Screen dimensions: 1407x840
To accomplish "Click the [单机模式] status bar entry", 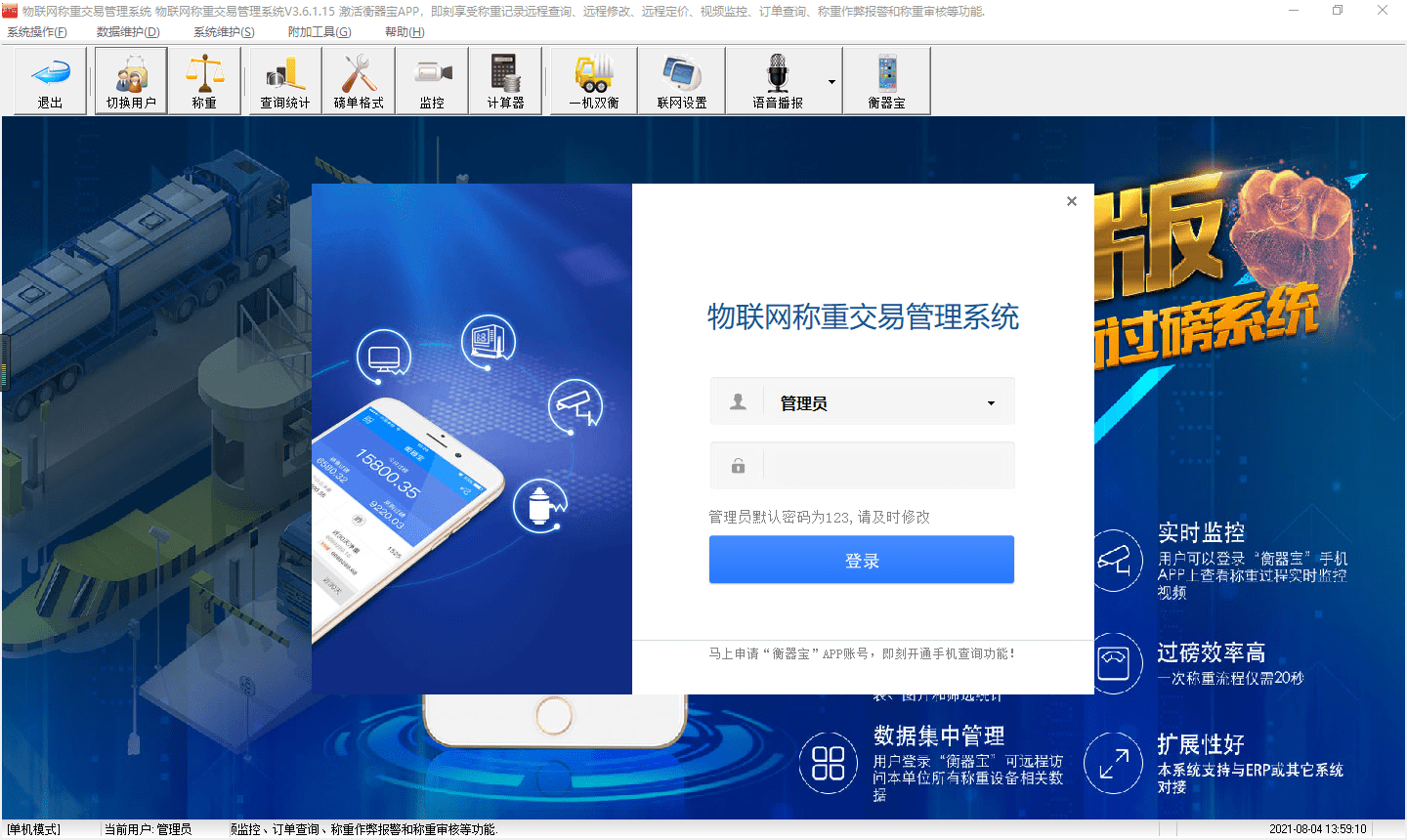I will pos(34,829).
